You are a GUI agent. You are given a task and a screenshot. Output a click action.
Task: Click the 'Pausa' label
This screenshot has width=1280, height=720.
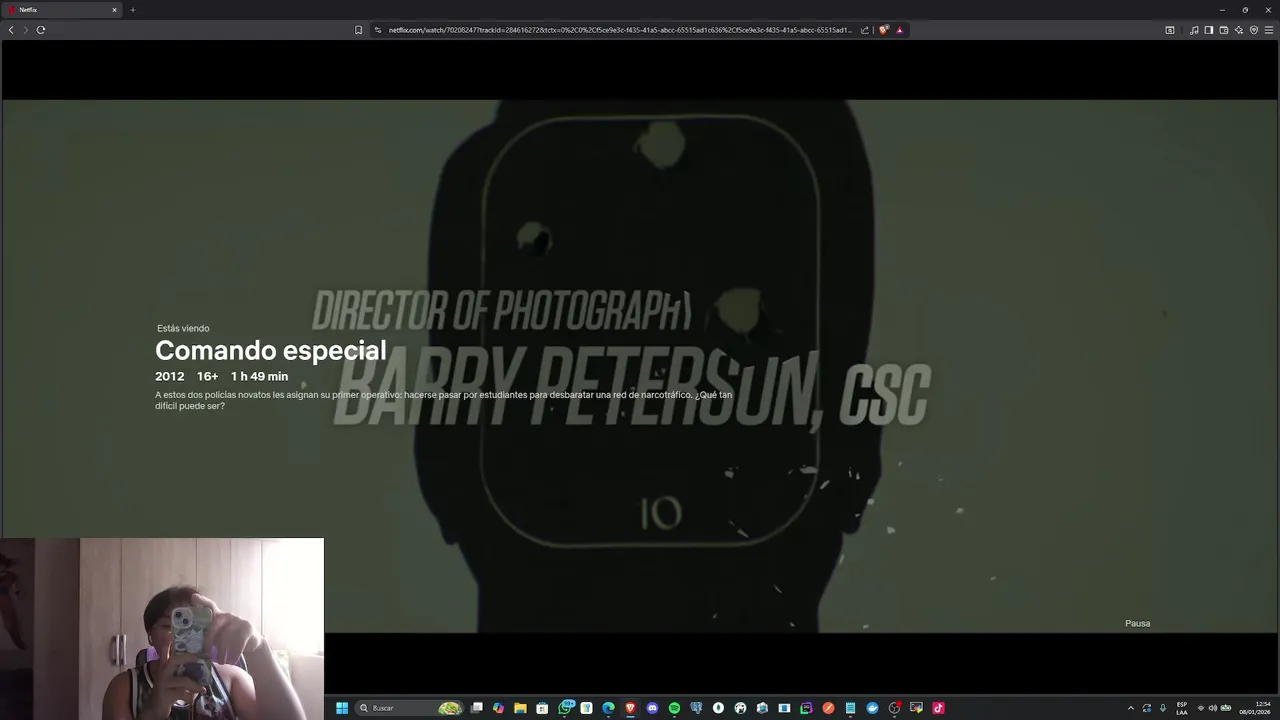click(1138, 623)
